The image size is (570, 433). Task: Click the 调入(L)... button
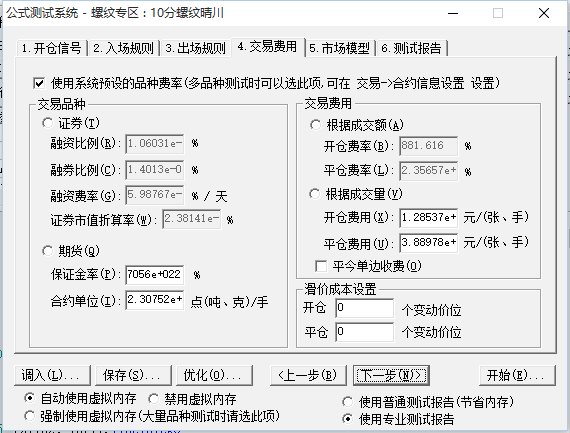52,375
